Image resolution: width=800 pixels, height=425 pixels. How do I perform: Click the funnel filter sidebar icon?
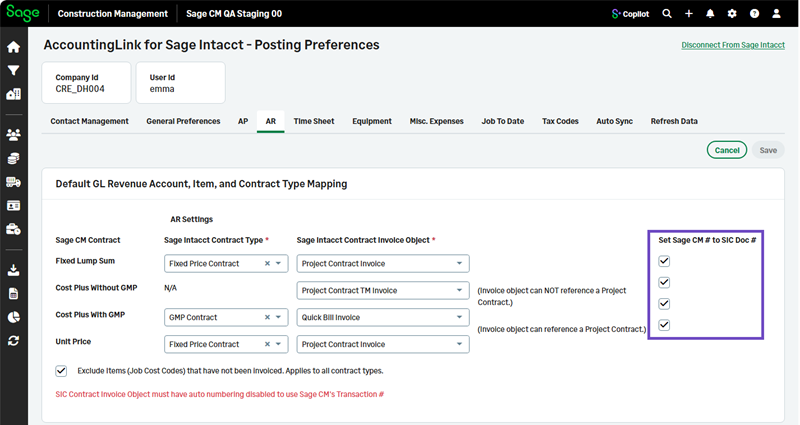[x=13, y=70]
